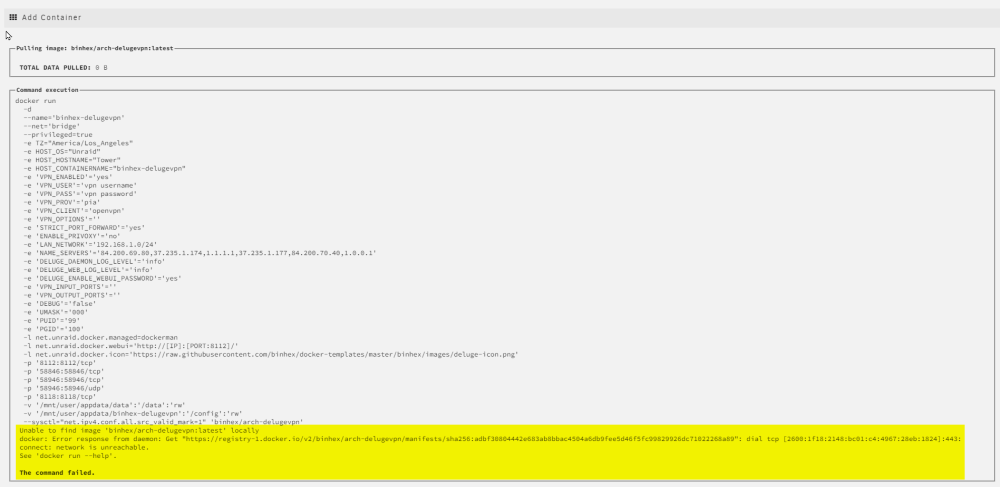The width and height of the screenshot is (1000, 487).
Task: Click the '58846:58846/tcp' port line
Action: [x=64, y=370]
